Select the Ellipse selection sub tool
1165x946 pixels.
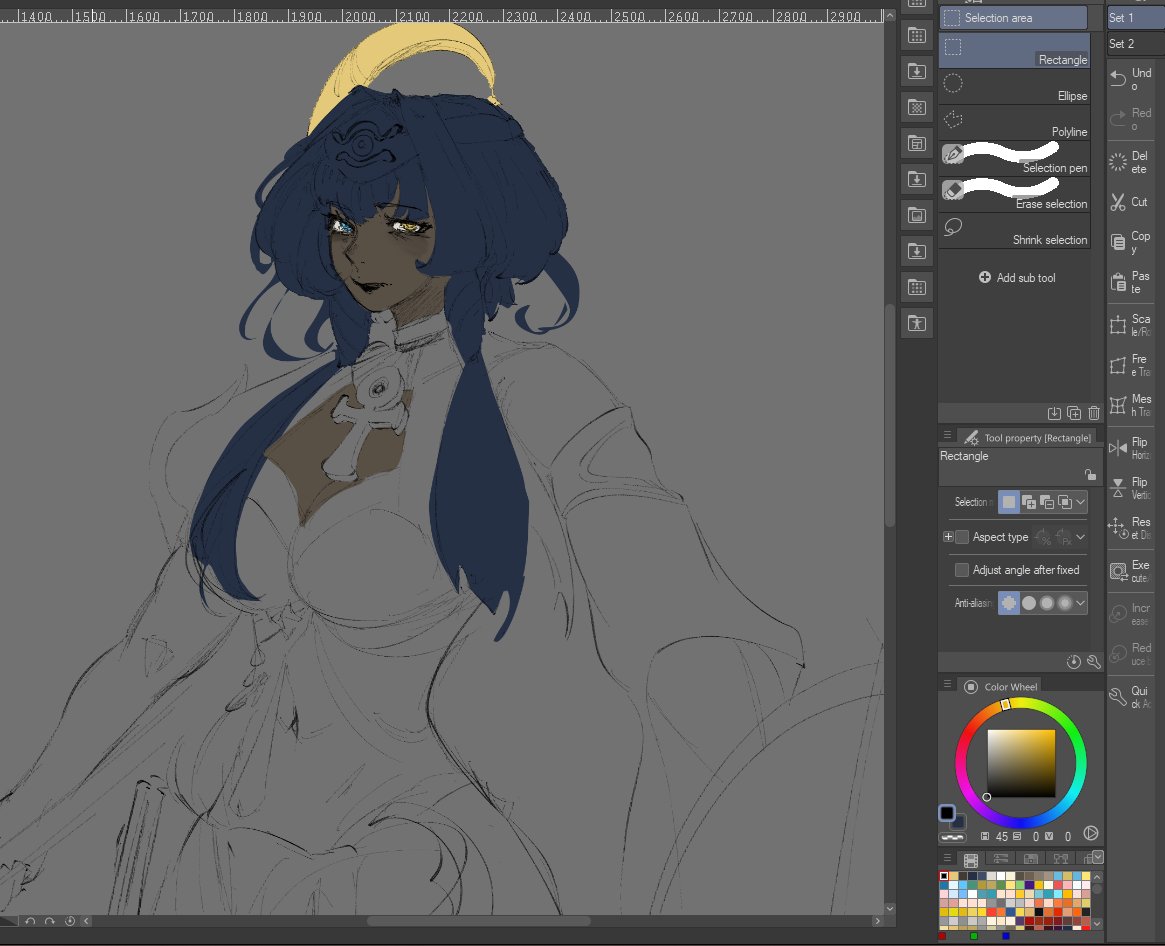click(x=1014, y=86)
